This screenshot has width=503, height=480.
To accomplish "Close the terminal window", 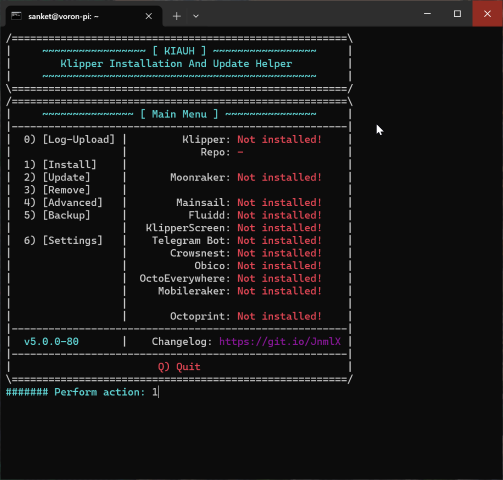I will tap(487, 14).
